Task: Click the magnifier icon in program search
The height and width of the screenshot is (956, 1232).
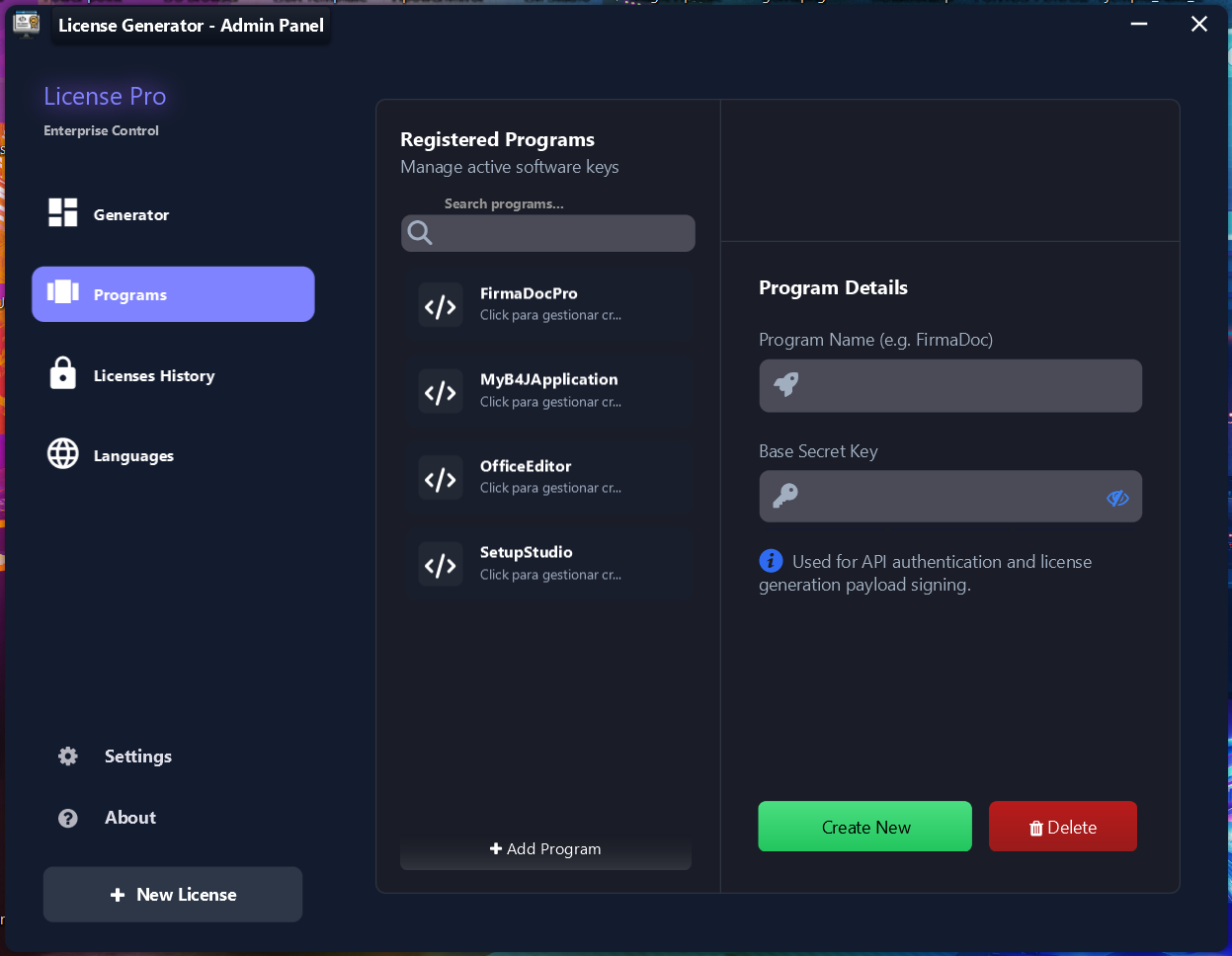Action: [x=420, y=233]
